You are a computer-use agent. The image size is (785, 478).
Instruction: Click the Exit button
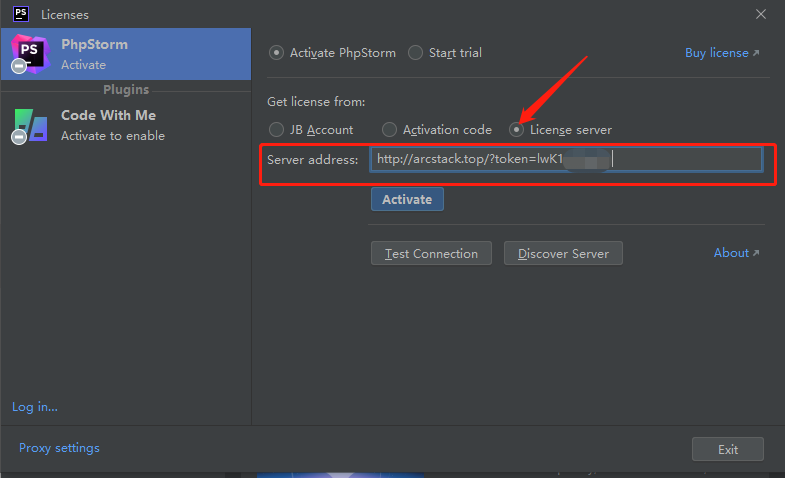pos(727,449)
